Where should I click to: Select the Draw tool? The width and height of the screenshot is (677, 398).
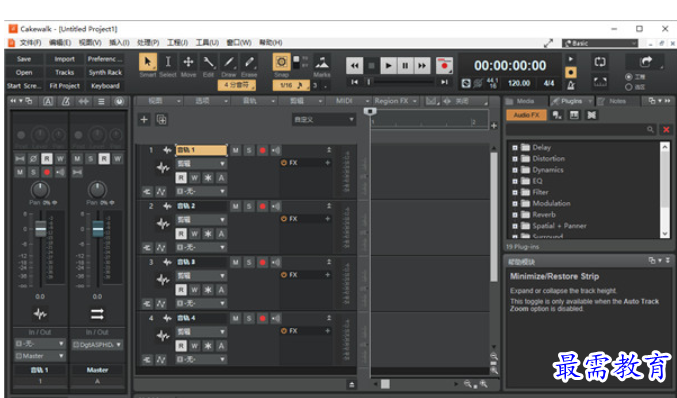(229, 62)
